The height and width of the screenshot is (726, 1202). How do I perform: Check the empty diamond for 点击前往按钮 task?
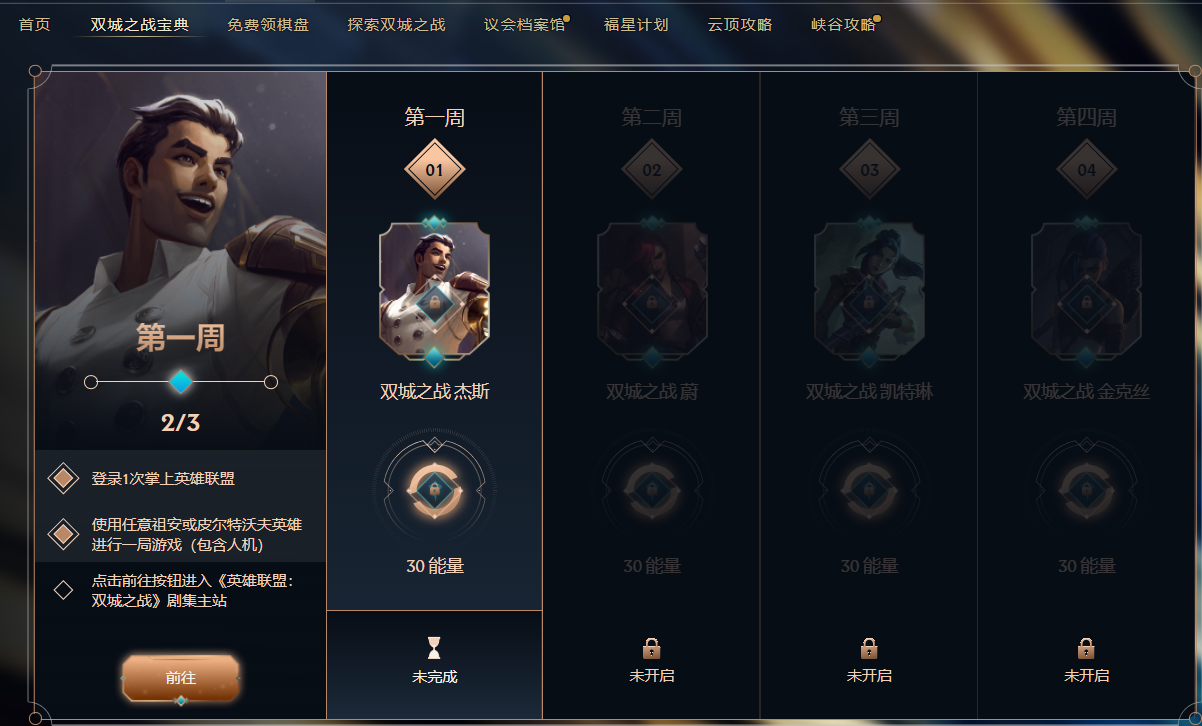[63, 590]
